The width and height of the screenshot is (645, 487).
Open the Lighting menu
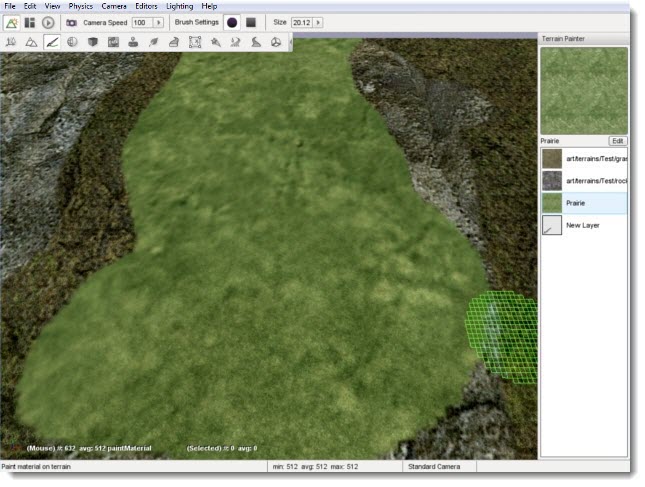(180, 6)
